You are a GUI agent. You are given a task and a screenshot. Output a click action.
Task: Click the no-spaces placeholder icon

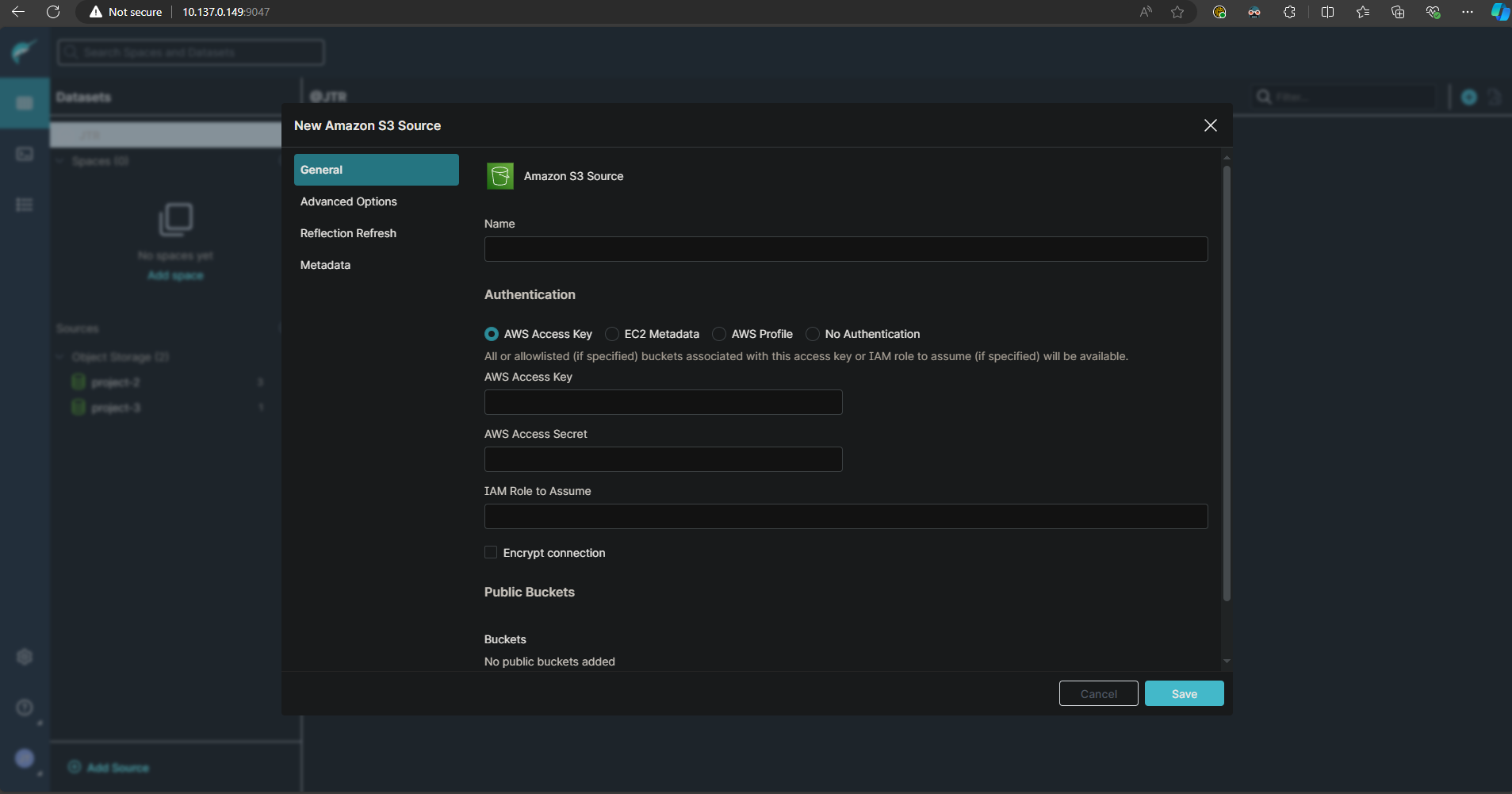click(x=176, y=220)
